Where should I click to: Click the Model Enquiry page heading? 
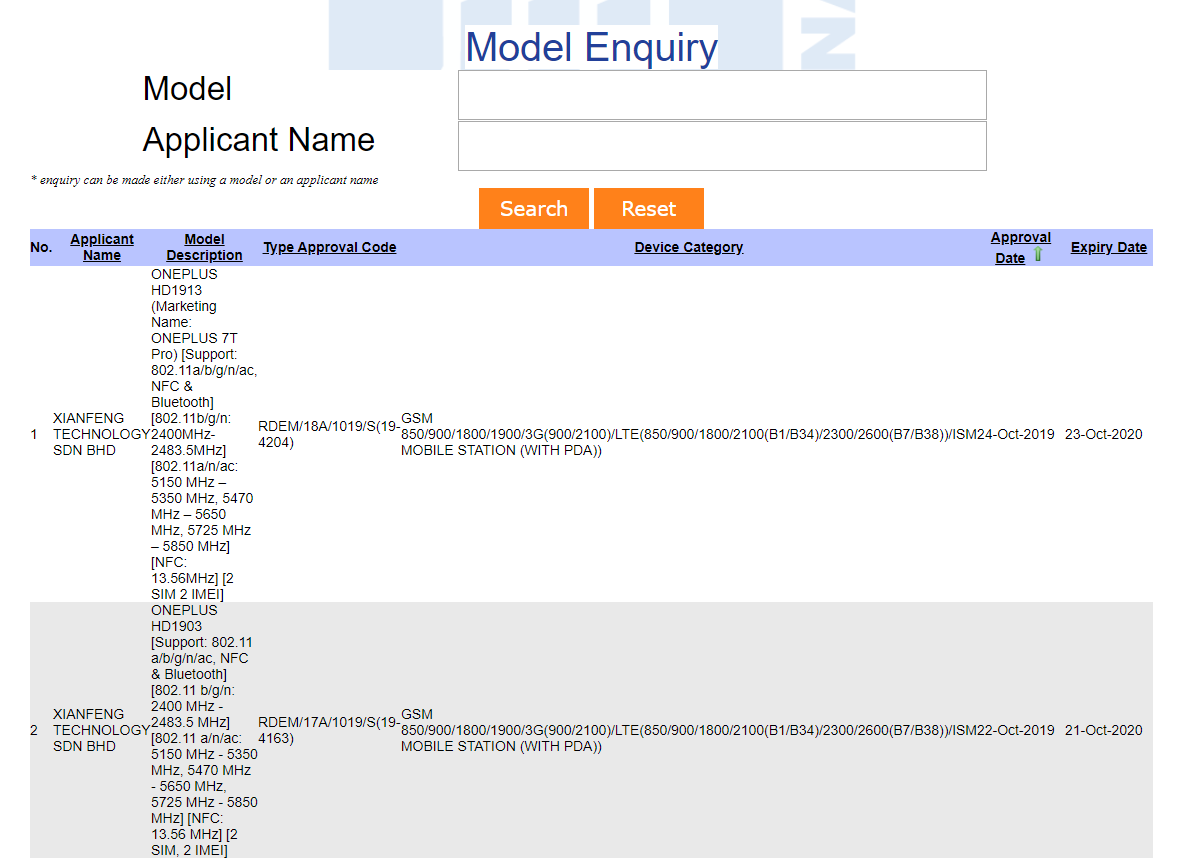pyautogui.click(x=591, y=47)
